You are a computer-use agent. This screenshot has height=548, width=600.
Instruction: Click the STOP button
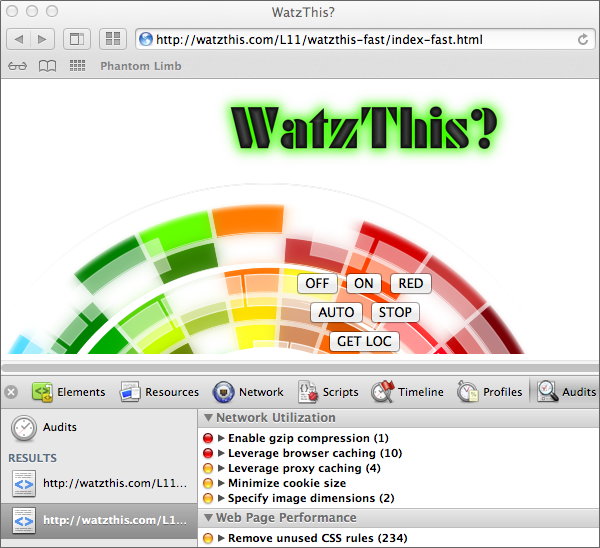coord(395,313)
